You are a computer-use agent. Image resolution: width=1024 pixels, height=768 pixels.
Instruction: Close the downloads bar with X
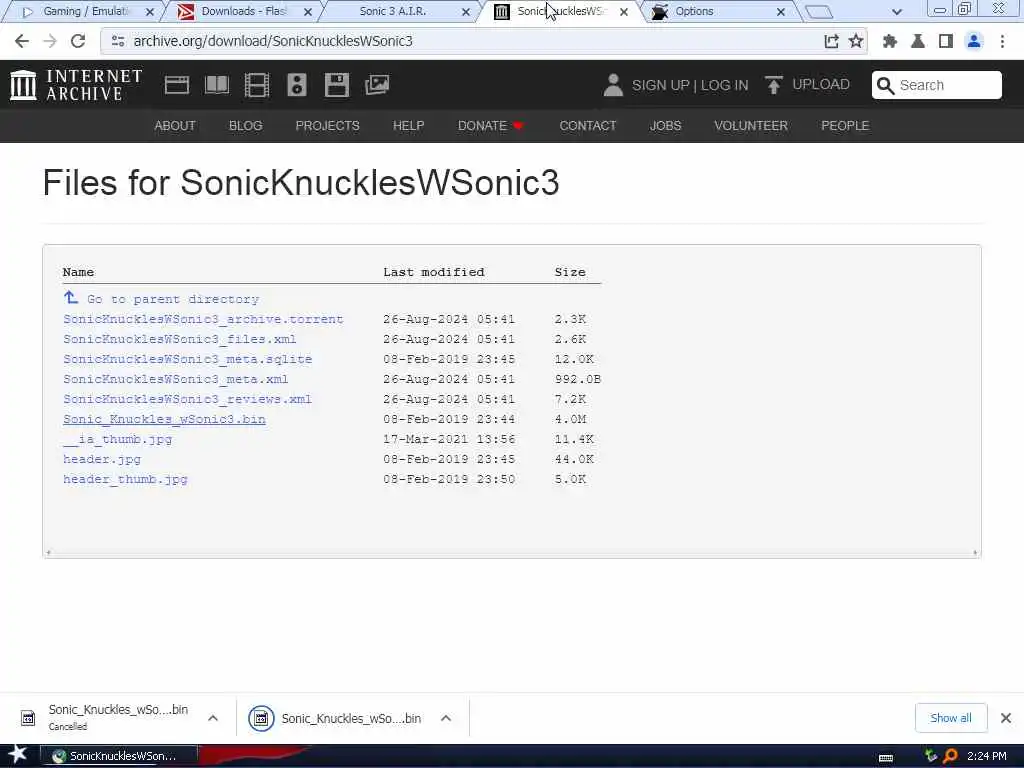1006,718
